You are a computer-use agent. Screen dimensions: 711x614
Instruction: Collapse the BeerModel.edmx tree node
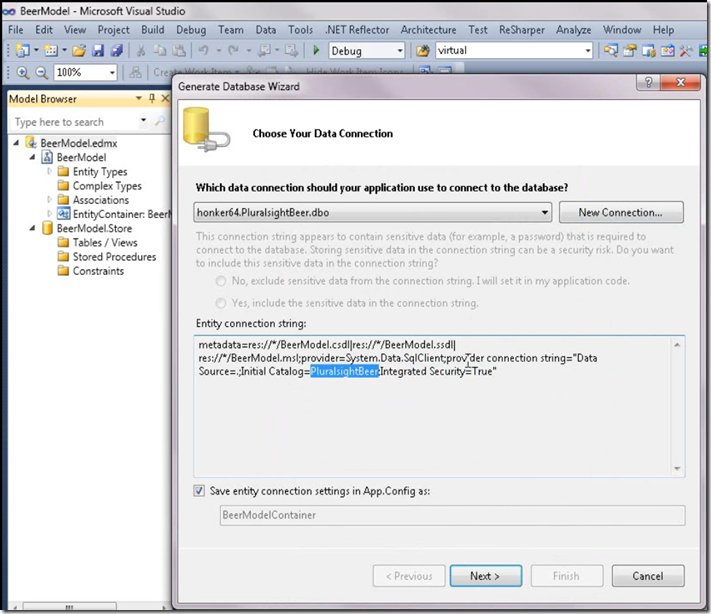pos(16,143)
